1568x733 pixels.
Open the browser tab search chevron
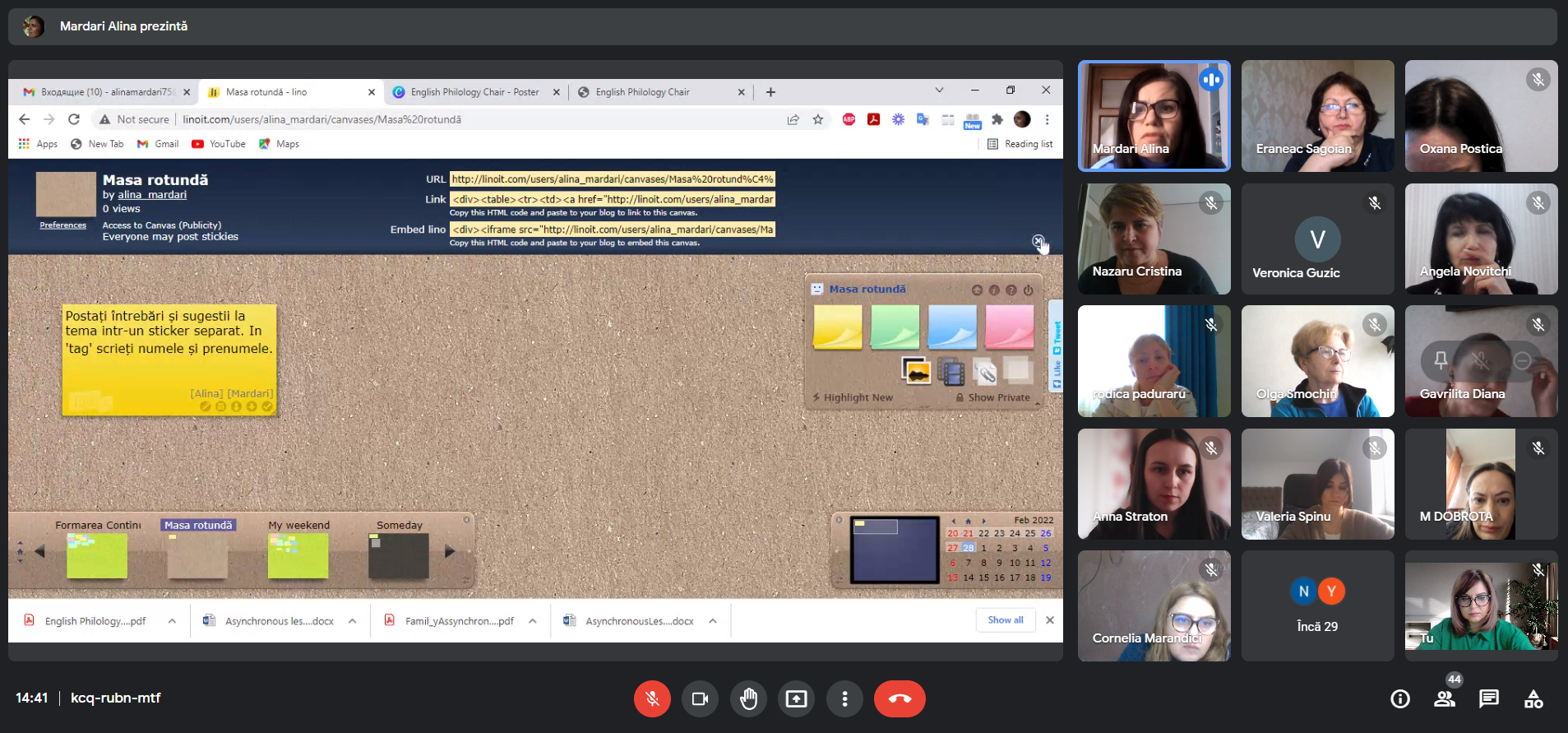[939, 90]
